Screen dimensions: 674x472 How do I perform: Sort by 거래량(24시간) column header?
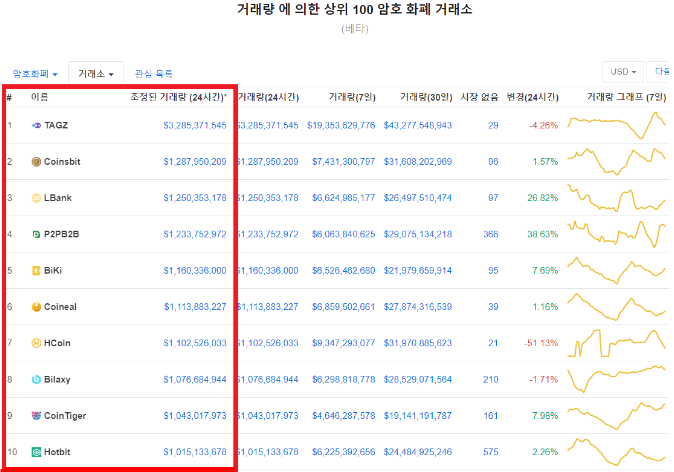tap(268, 98)
